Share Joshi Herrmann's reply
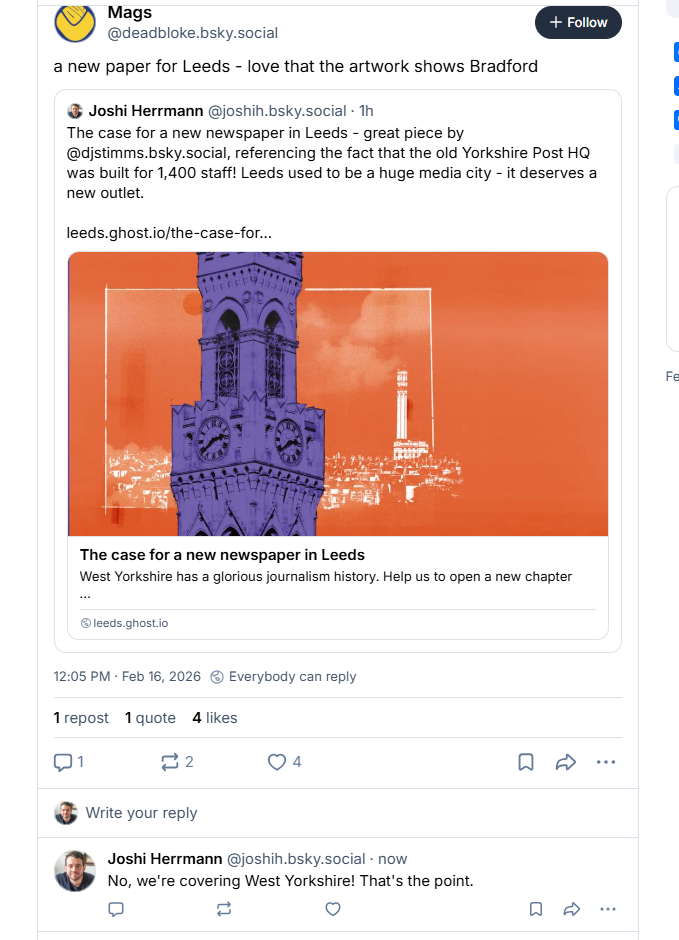The width and height of the screenshot is (679, 940). tap(572, 909)
